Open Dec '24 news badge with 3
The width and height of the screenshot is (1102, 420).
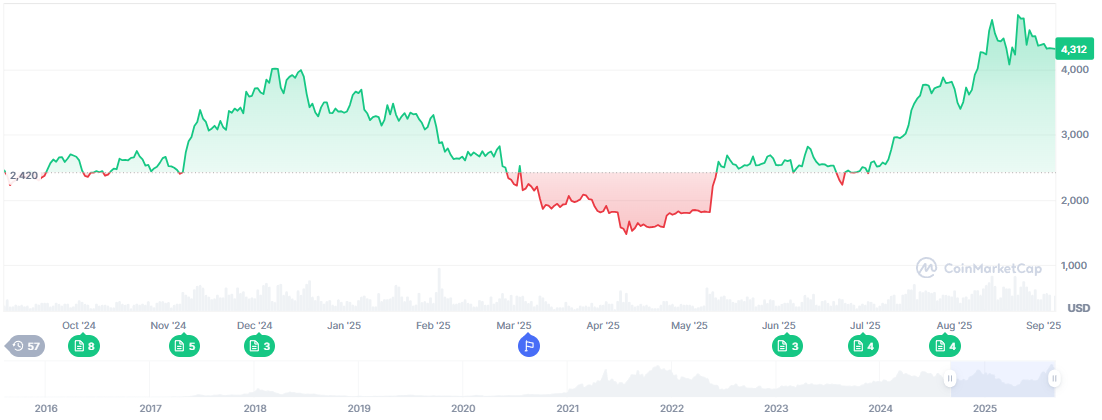[x=260, y=346]
